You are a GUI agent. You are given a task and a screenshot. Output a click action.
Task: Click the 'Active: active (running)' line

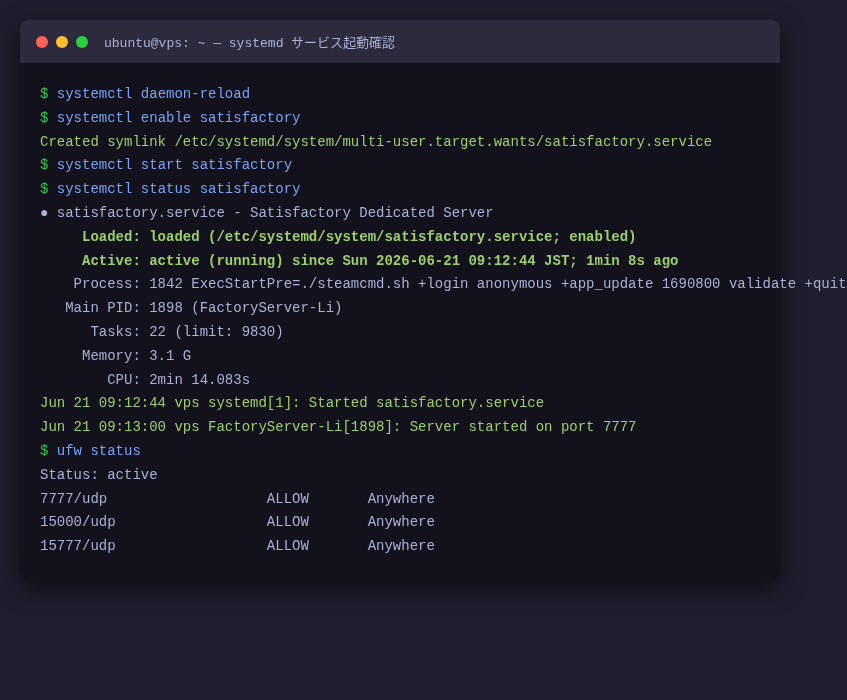380,260
